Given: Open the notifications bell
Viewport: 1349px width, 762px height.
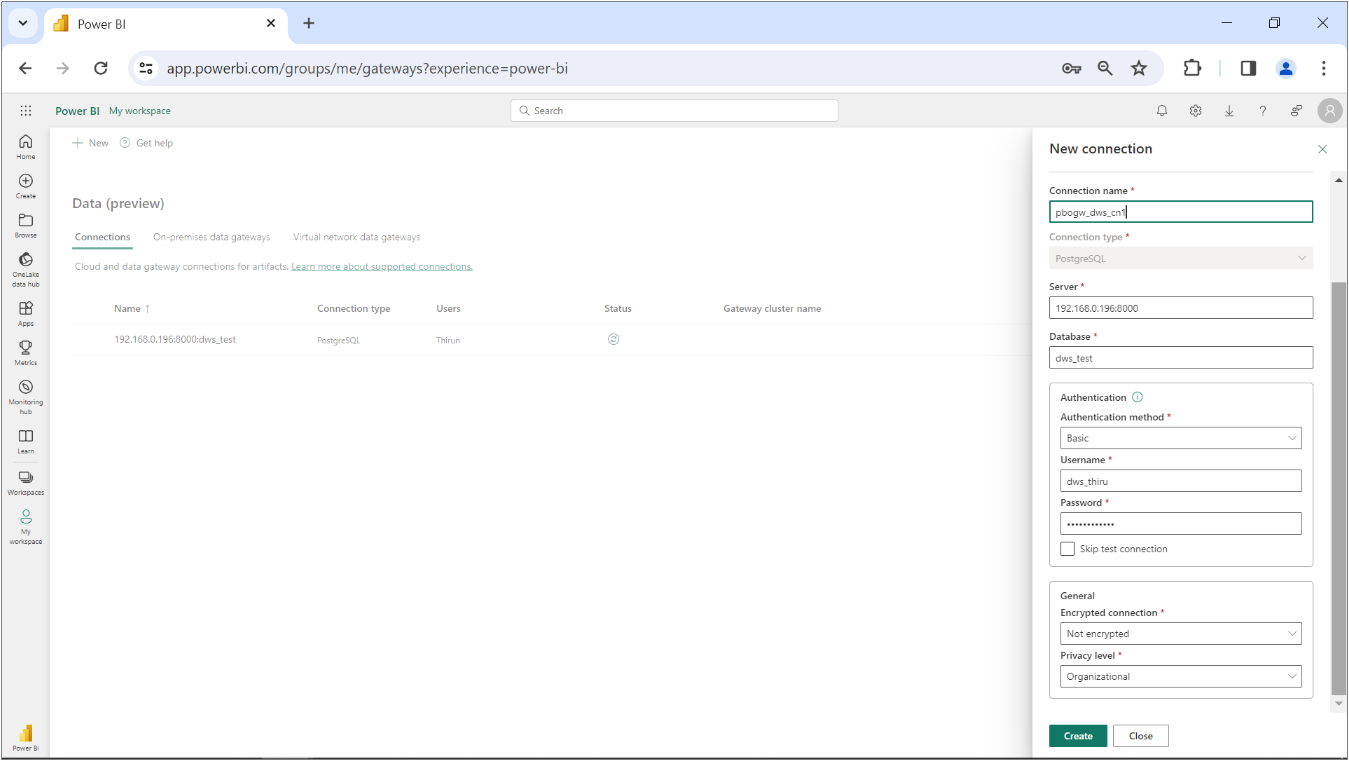Looking at the screenshot, I should point(1162,111).
